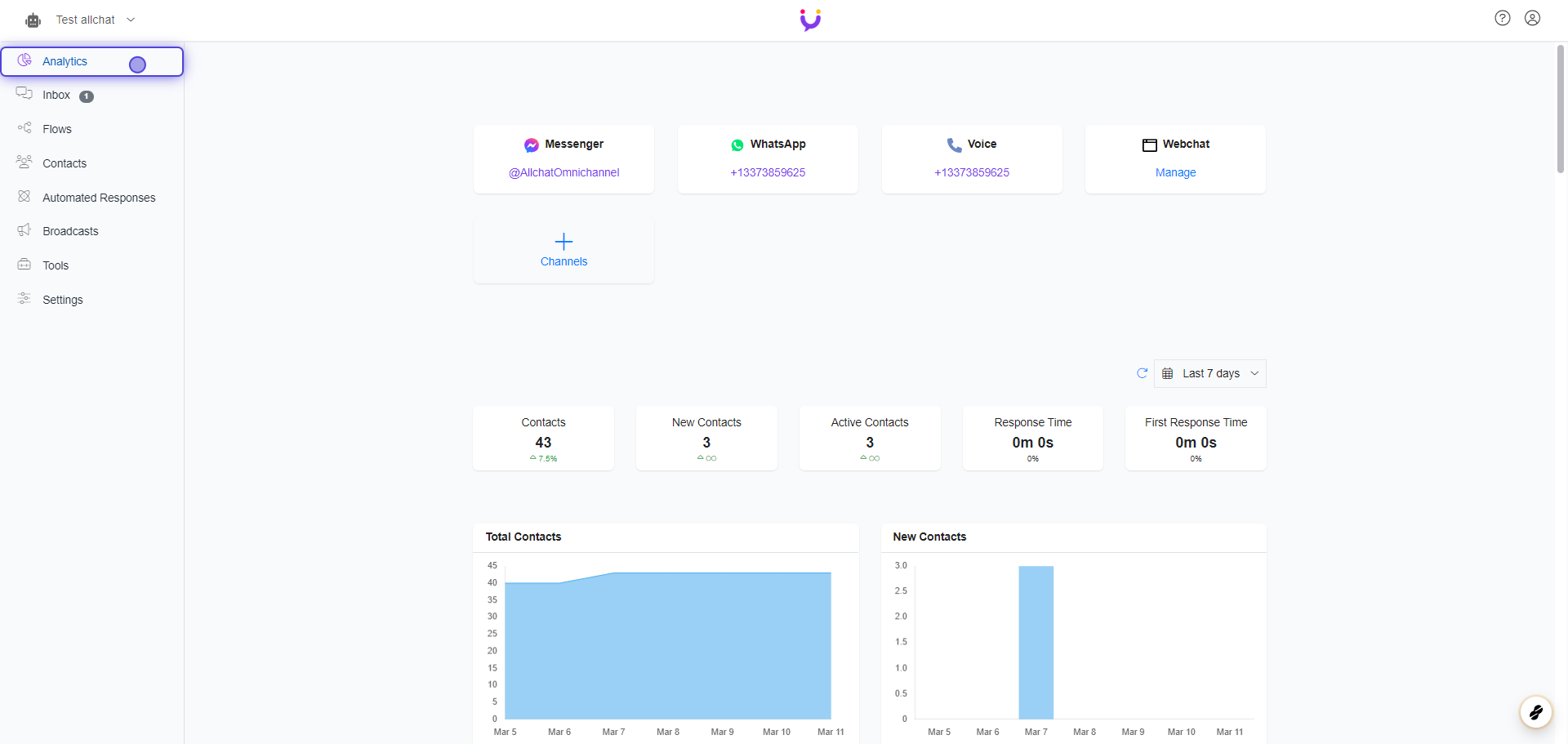Click the Manage link under Webchat

[1175, 172]
